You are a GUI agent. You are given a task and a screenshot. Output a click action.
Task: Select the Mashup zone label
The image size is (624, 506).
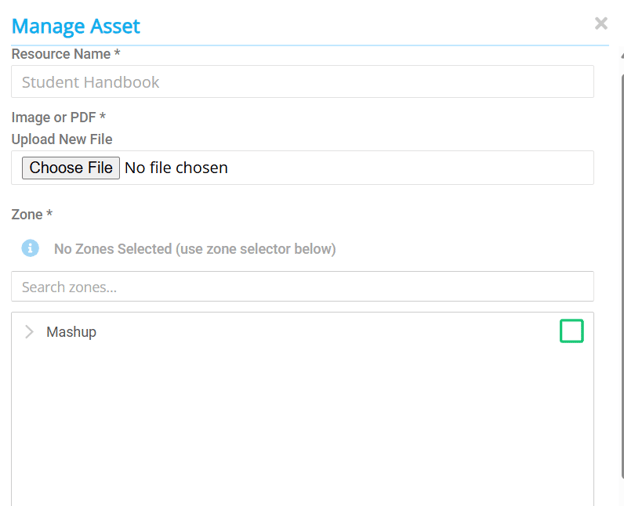pyautogui.click(x=71, y=332)
